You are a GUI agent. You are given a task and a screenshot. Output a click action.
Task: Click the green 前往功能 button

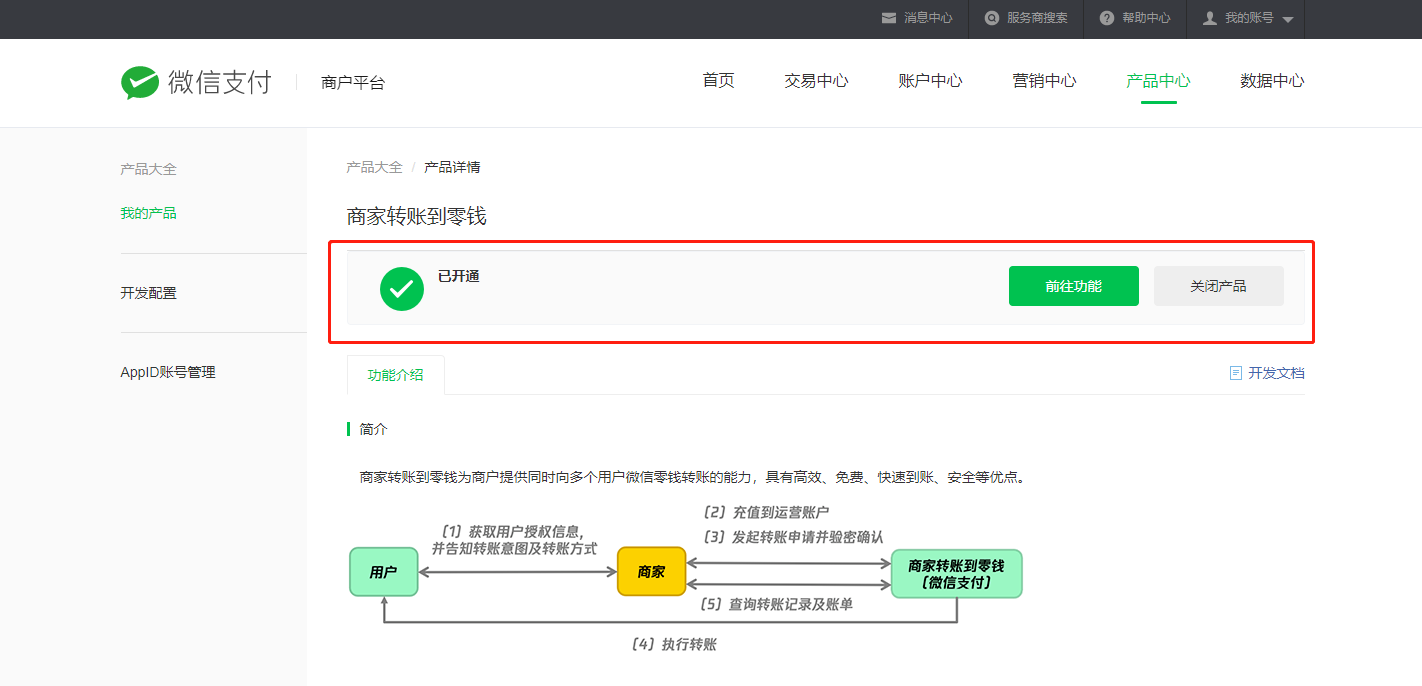pyautogui.click(x=1074, y=286)
